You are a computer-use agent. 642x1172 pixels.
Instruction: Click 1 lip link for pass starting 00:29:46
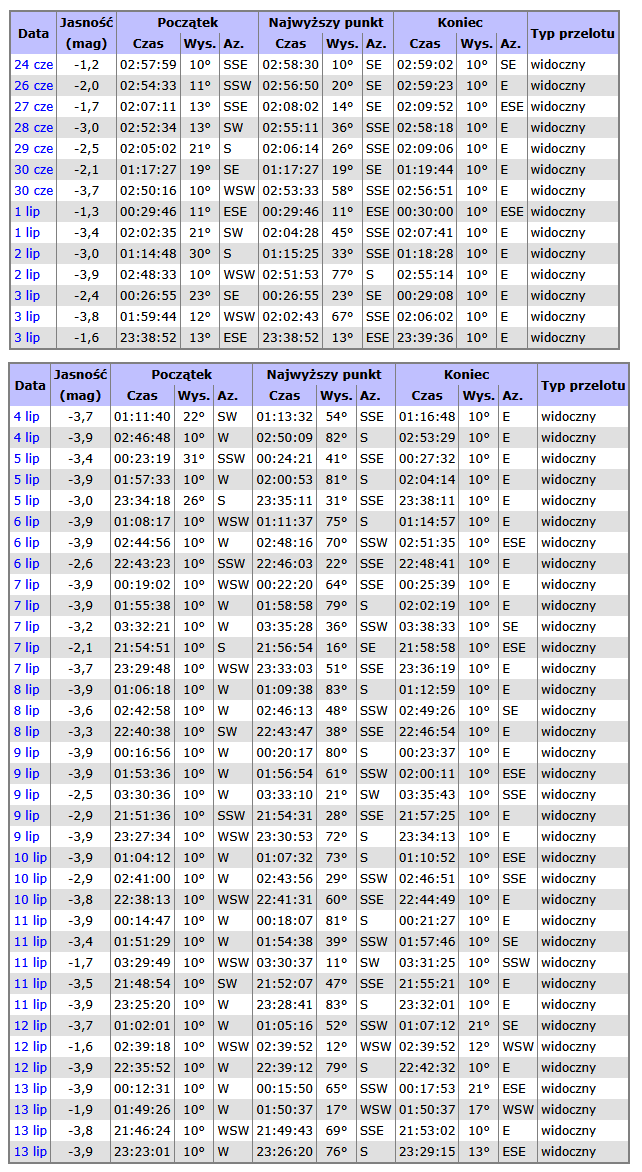tap(27, 212)
